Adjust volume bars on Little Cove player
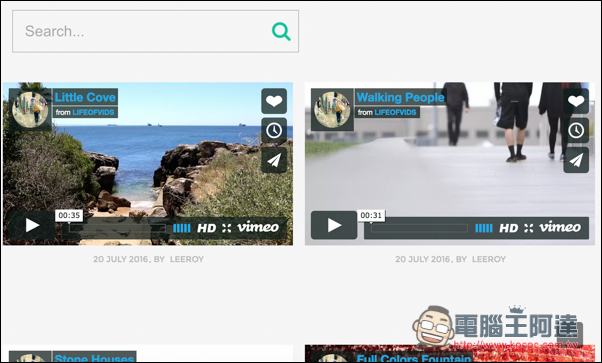The width and height of the screenshot is (602, 363). 182,228
